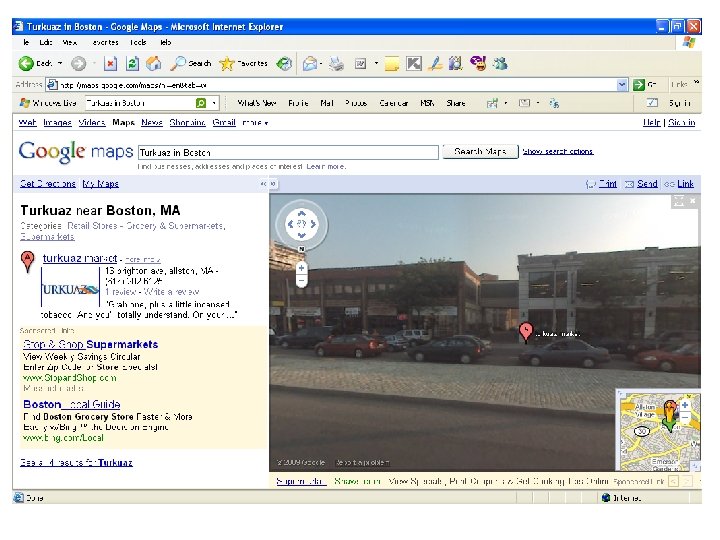Click the green Go arrow button
Viewport: 720px width, 540px height.
coord(639,85)
